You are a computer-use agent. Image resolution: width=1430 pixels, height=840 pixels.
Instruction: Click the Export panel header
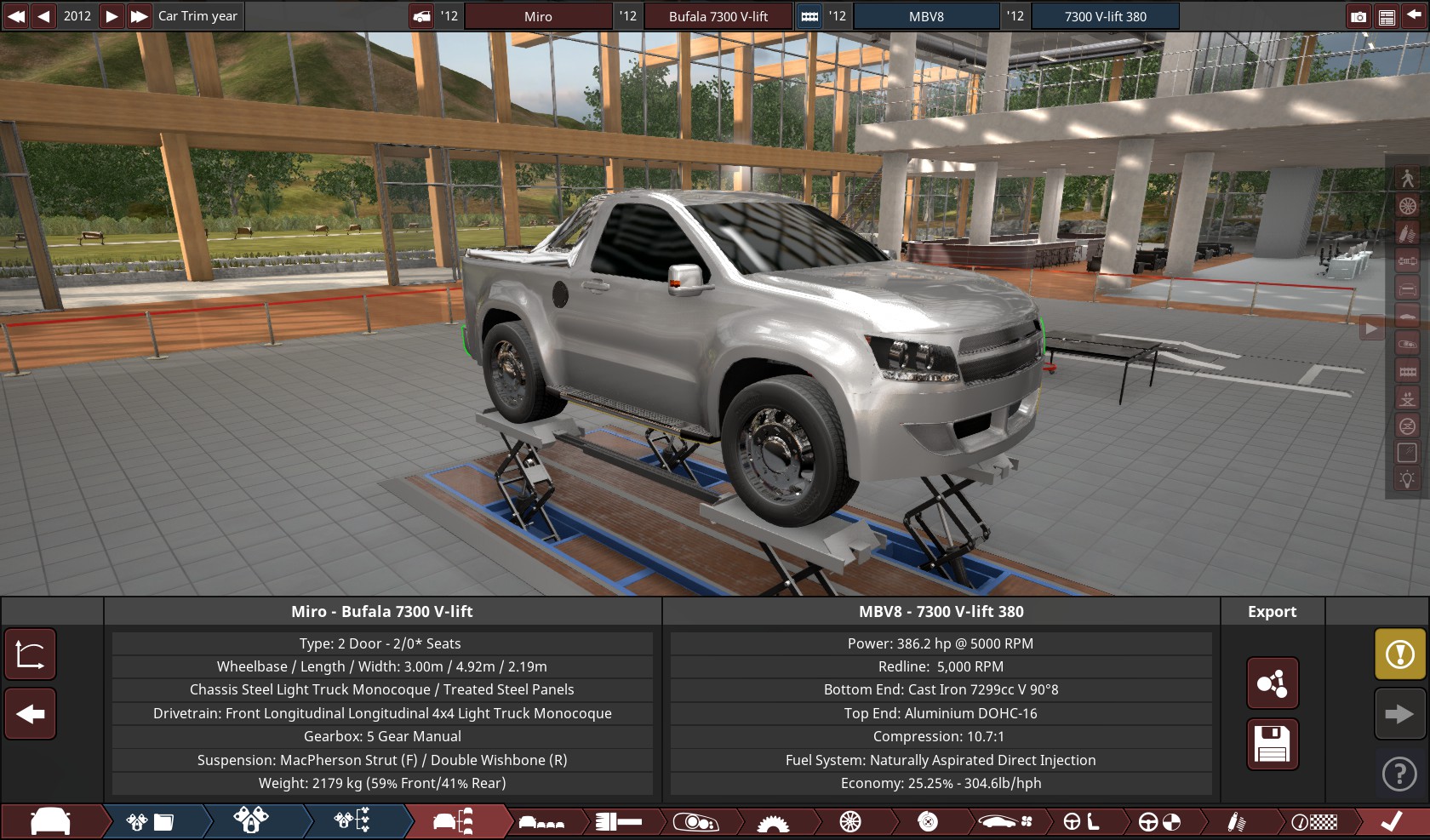(x=1273, y=611)
